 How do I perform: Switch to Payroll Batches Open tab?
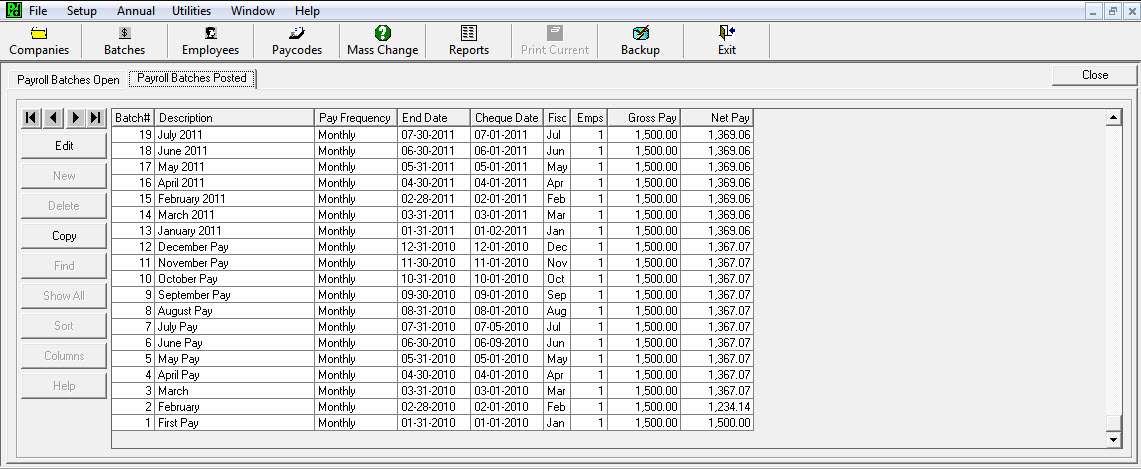pos(68,80)
